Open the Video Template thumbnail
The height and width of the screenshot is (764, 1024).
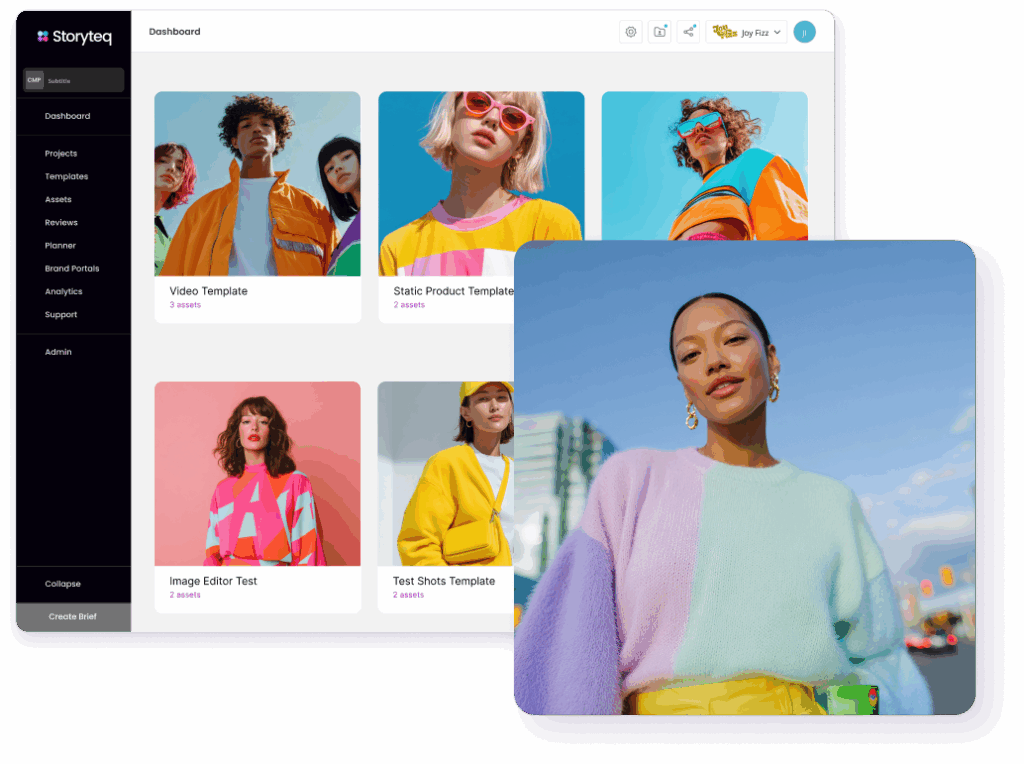(257, 184)
